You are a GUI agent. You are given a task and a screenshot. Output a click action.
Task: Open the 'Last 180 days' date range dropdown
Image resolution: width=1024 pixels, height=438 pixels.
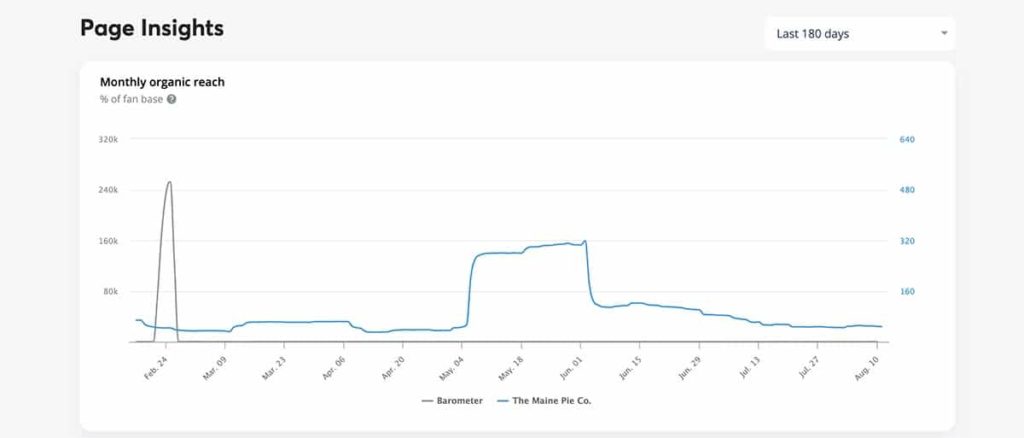(860, 34)
